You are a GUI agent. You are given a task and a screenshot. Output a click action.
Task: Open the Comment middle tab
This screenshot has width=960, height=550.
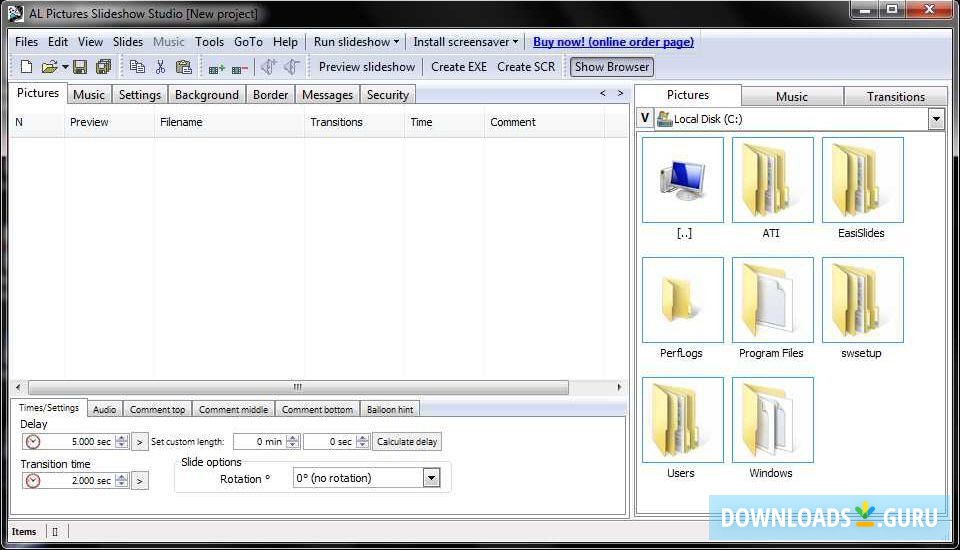[233, 410]
